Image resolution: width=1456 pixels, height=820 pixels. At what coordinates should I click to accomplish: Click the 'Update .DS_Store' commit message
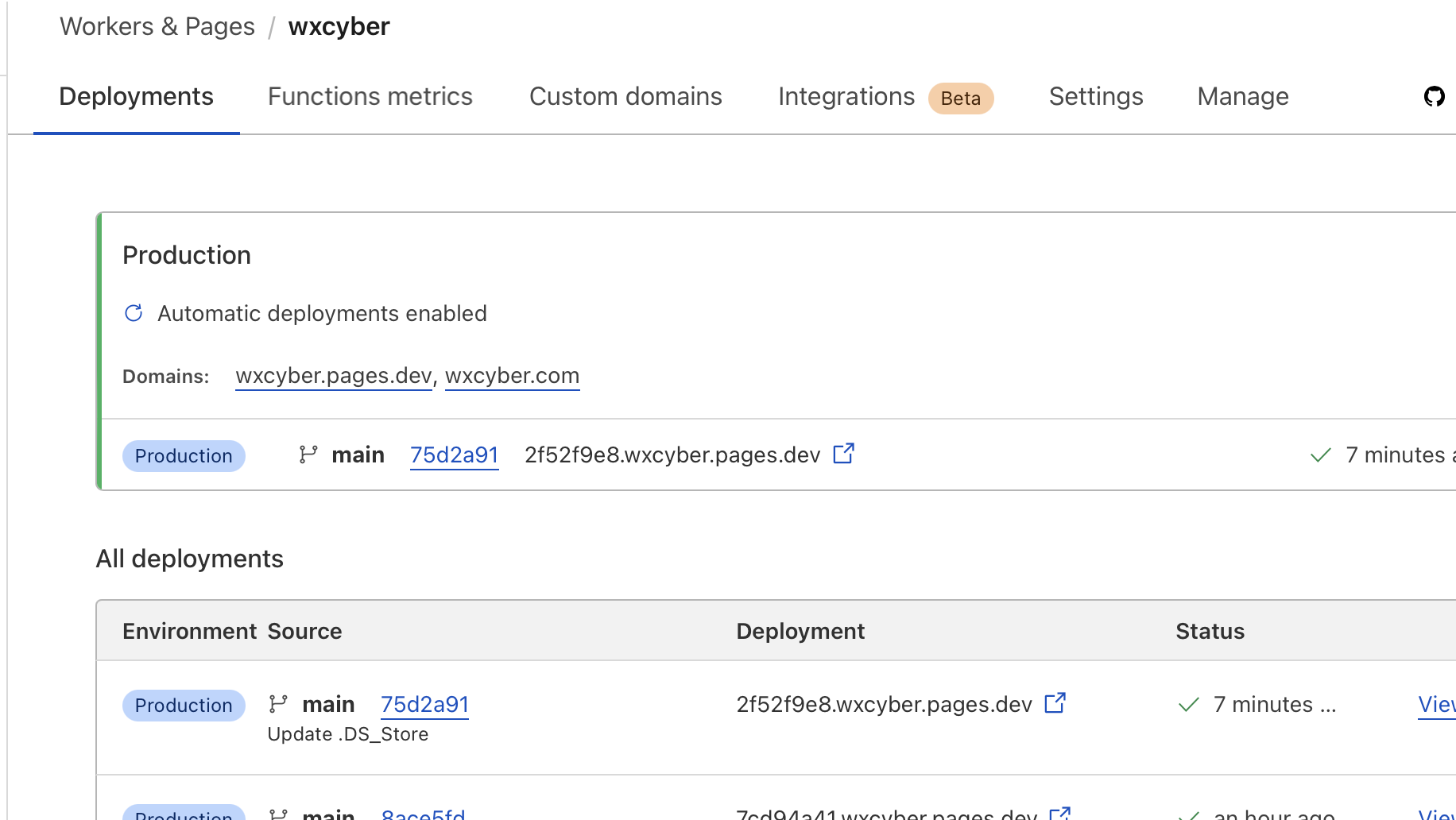coord(347,734)
